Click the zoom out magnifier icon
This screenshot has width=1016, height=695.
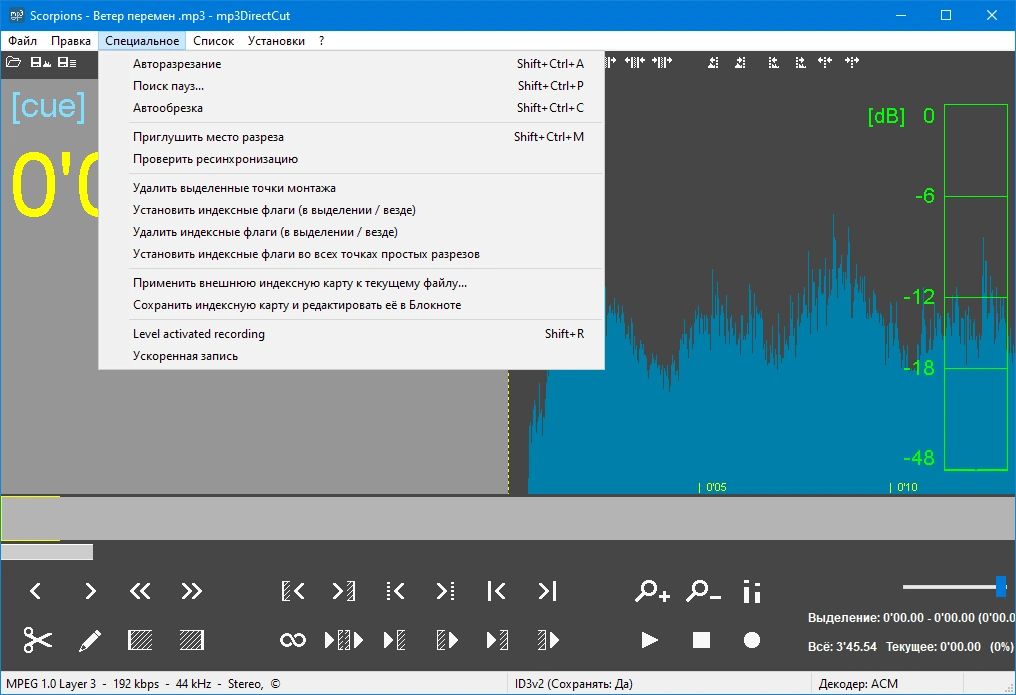[703, 591]
